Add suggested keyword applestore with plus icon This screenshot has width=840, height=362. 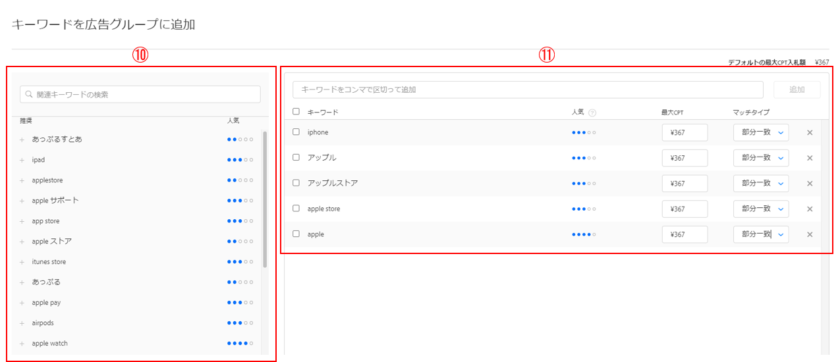coord(22,180)
